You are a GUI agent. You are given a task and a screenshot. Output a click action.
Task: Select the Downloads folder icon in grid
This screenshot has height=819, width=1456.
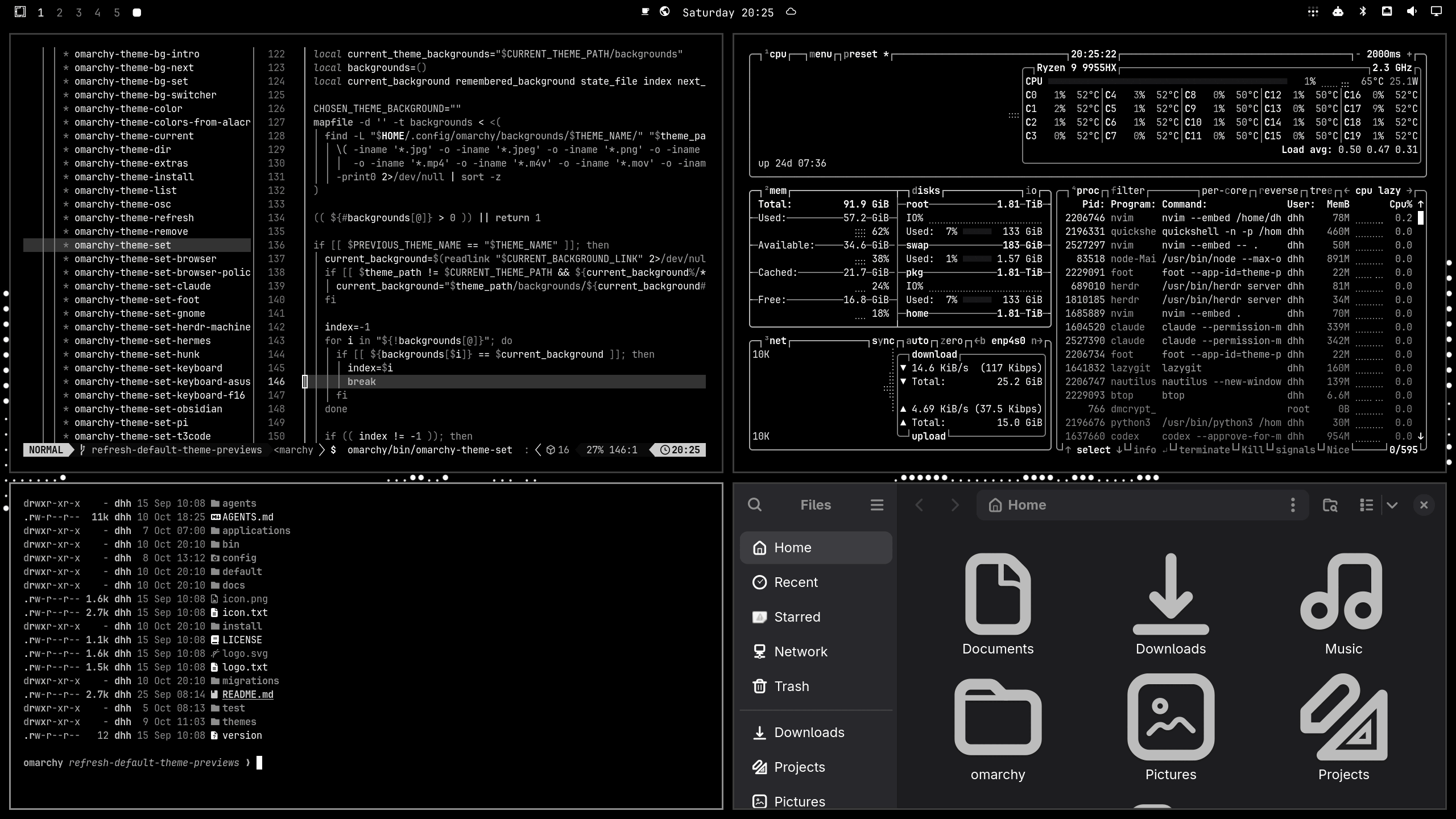click(x=1170, y=594)
